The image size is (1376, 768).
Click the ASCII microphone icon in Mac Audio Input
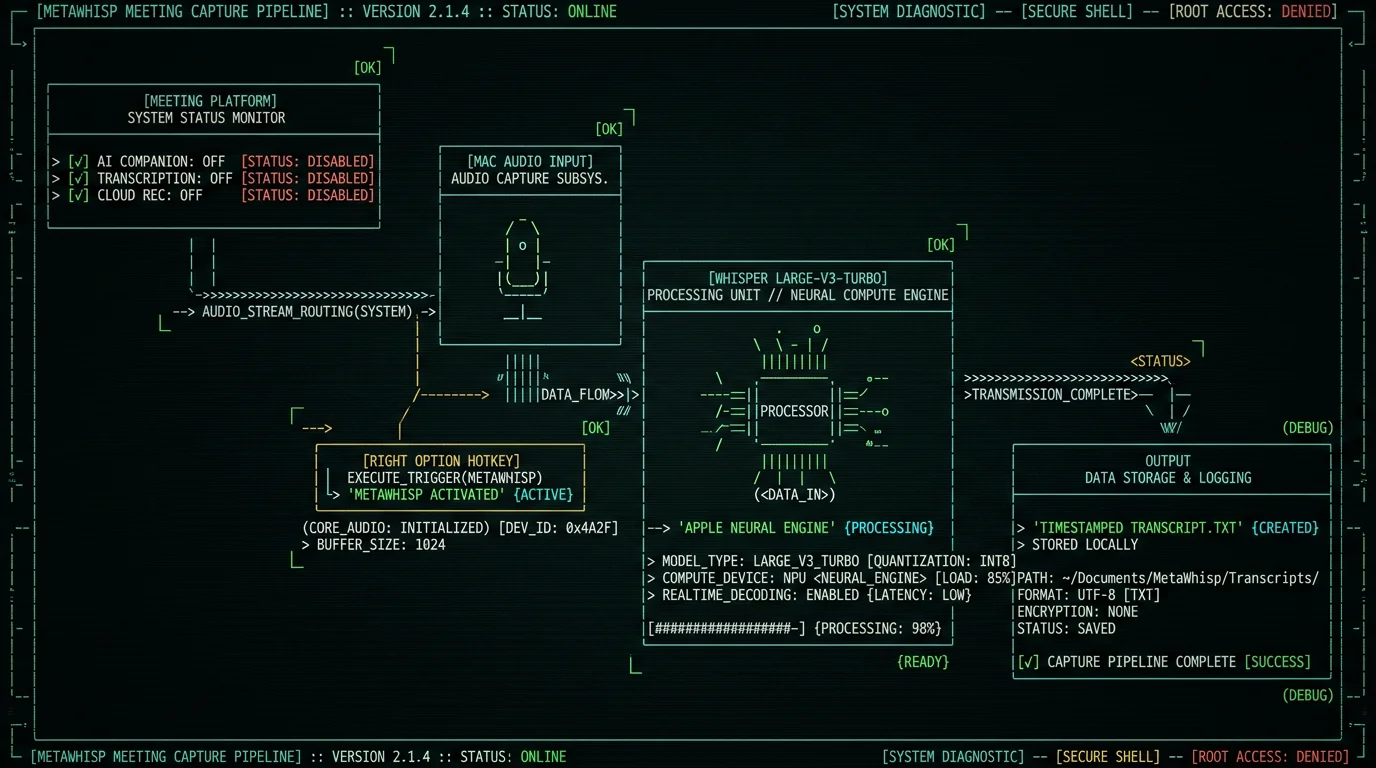[523, 267]
